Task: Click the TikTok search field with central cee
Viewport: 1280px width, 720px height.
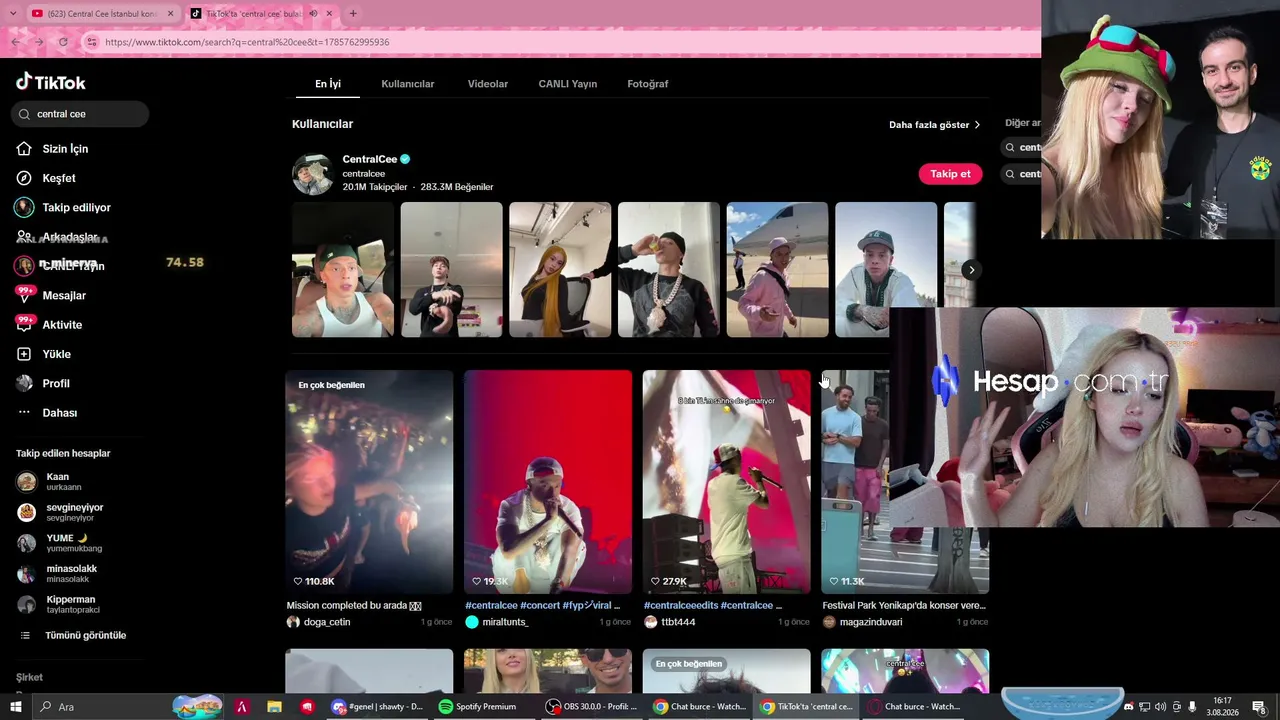Action: (80, 114)
